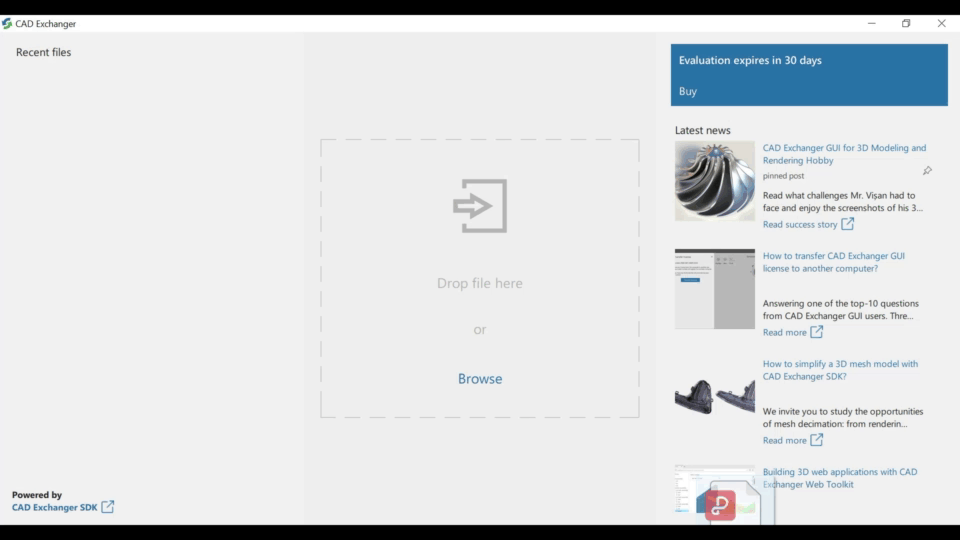Click the Browse link to open a file
This screenshot has width=960, height=540.
(480, 378)
